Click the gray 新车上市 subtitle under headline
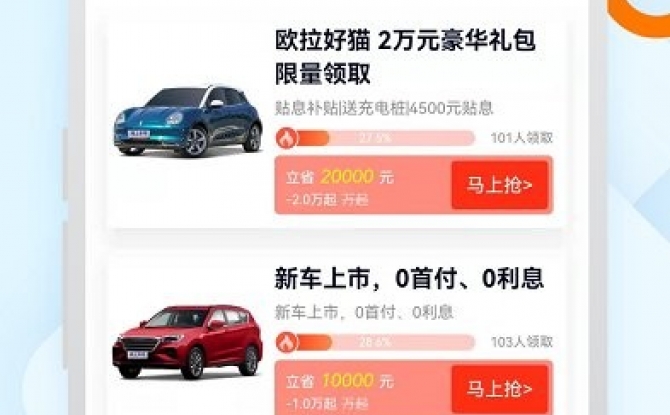The width and height of the screenshot is (670, 415). click(x=364, y=312)
